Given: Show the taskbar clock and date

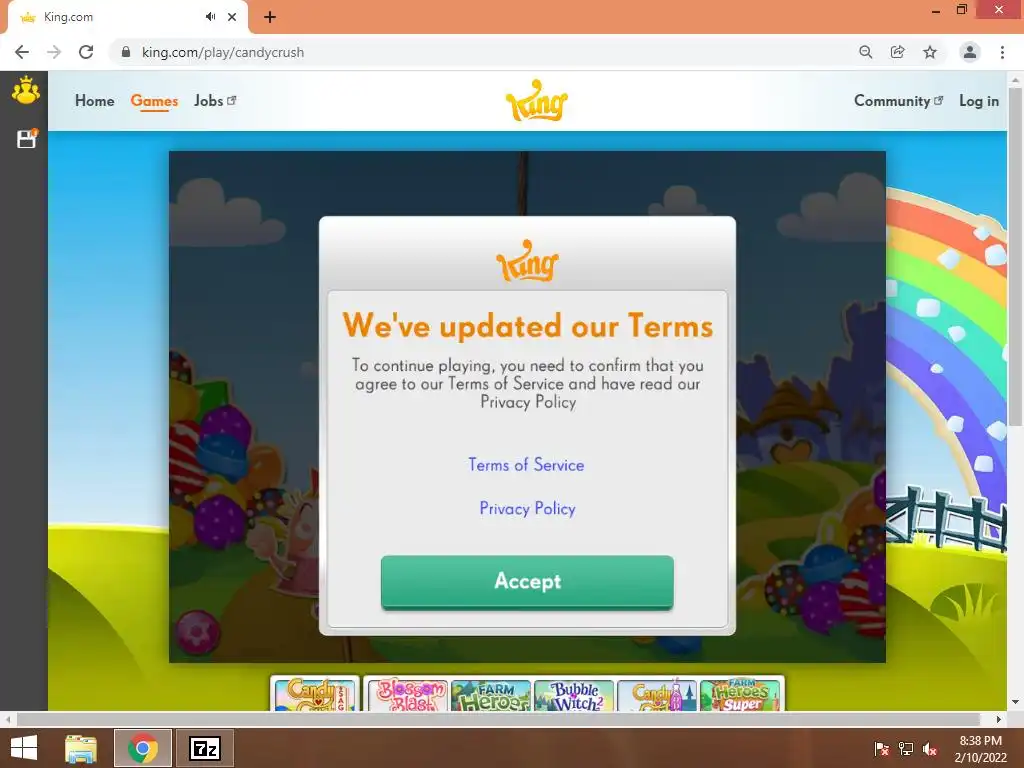Looking at the screenshot, I should point(980,748).
